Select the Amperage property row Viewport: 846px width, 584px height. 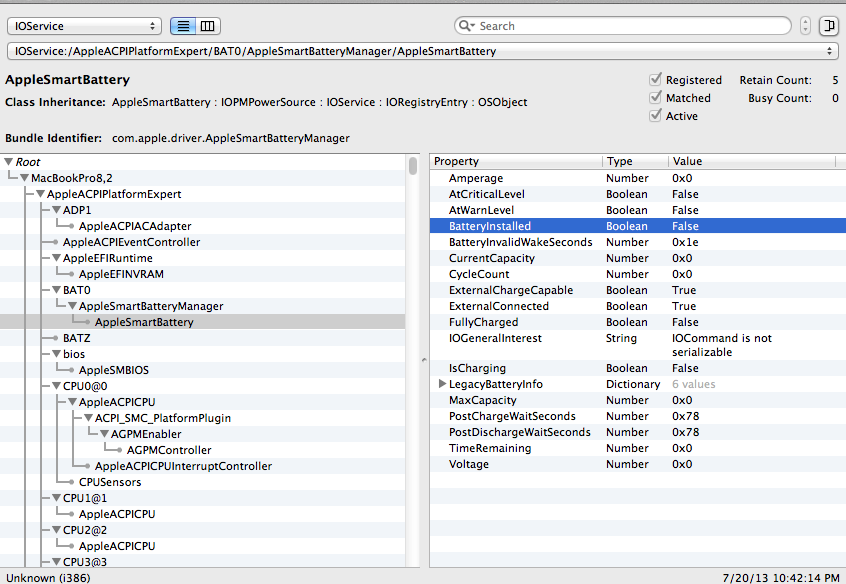coord(638,178)
